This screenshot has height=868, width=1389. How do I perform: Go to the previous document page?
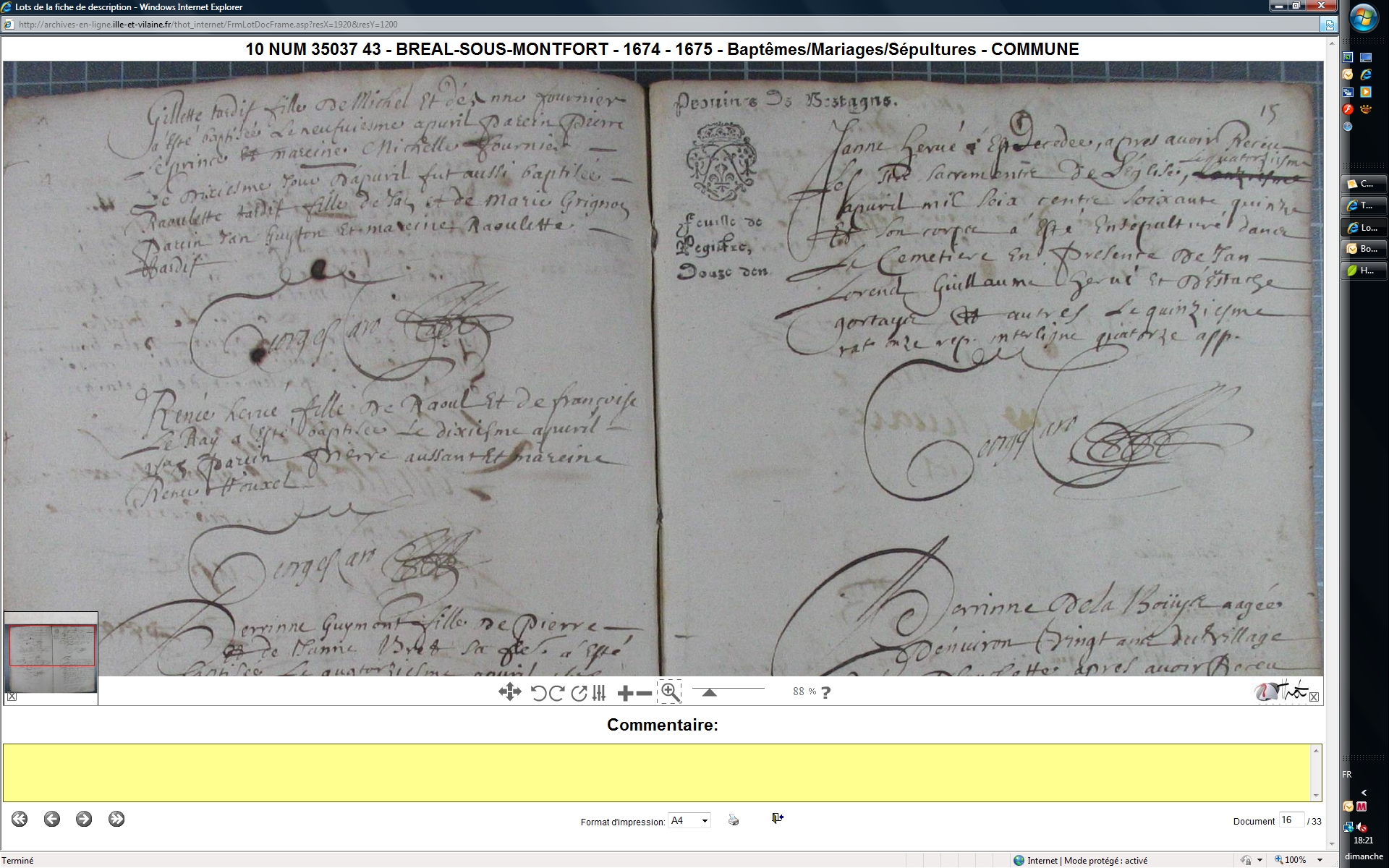tap(51, 819)
